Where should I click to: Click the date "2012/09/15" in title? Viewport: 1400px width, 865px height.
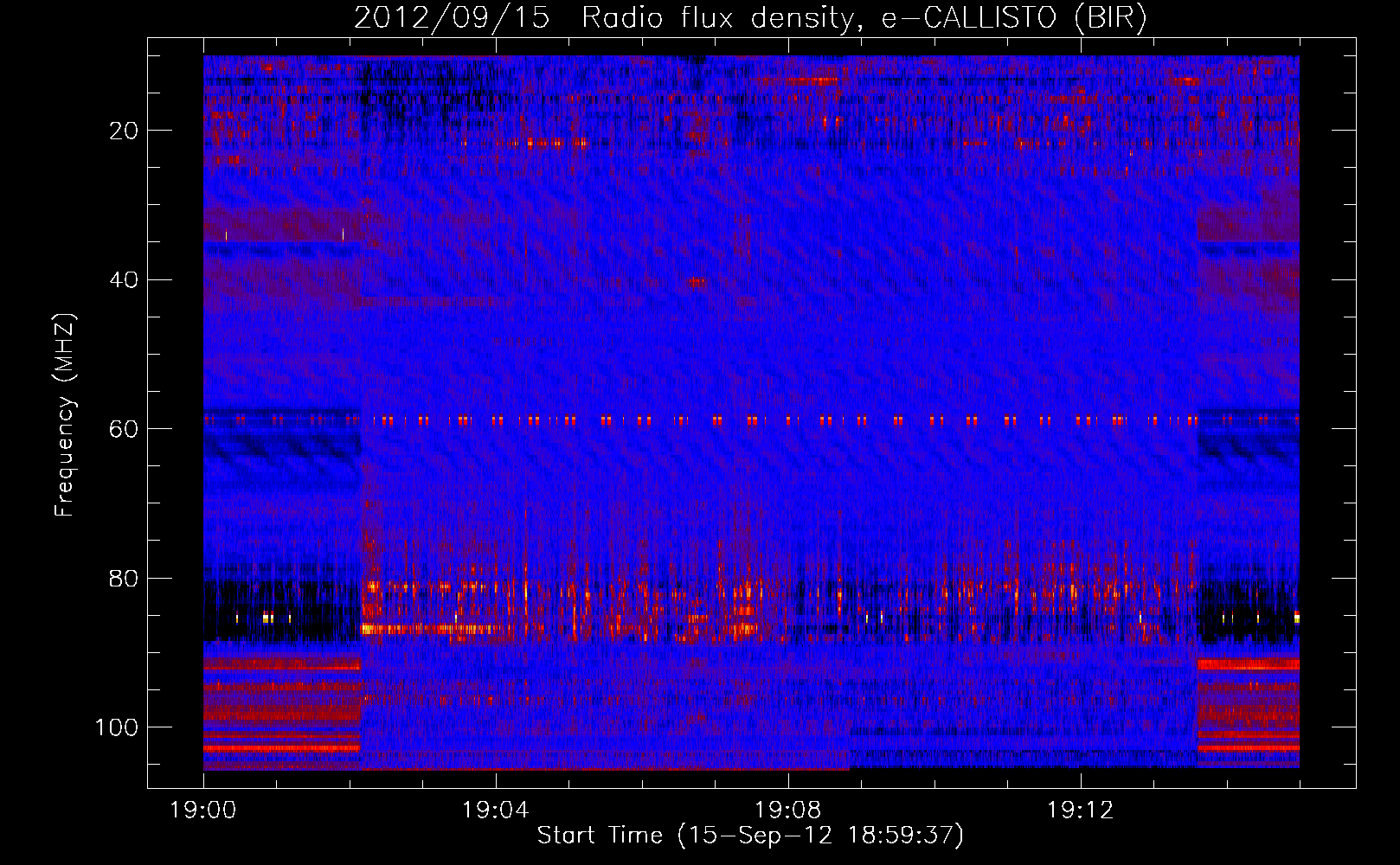[451, 18]
